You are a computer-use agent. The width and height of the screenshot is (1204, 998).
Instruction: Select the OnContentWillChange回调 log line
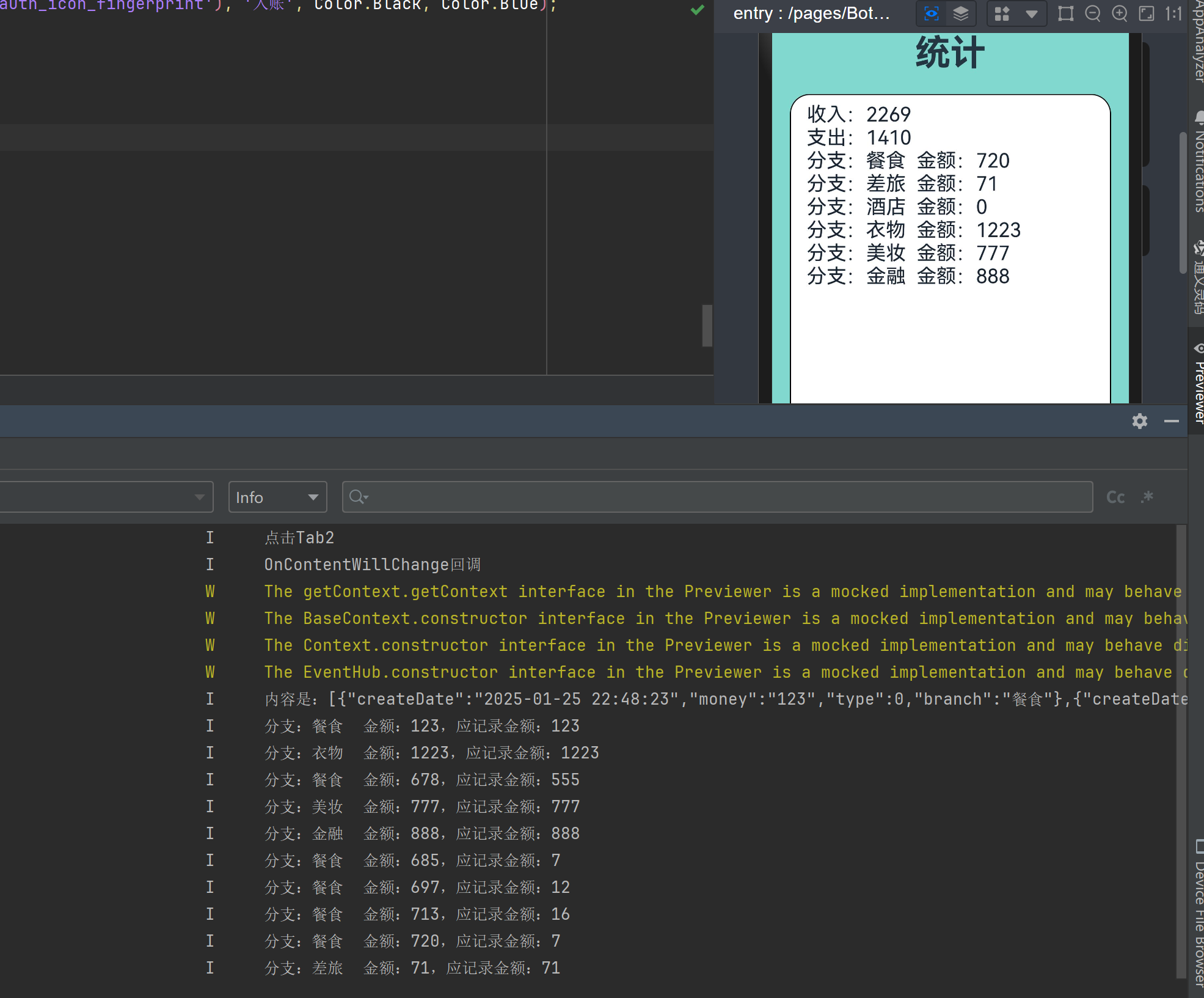[373, 565]
